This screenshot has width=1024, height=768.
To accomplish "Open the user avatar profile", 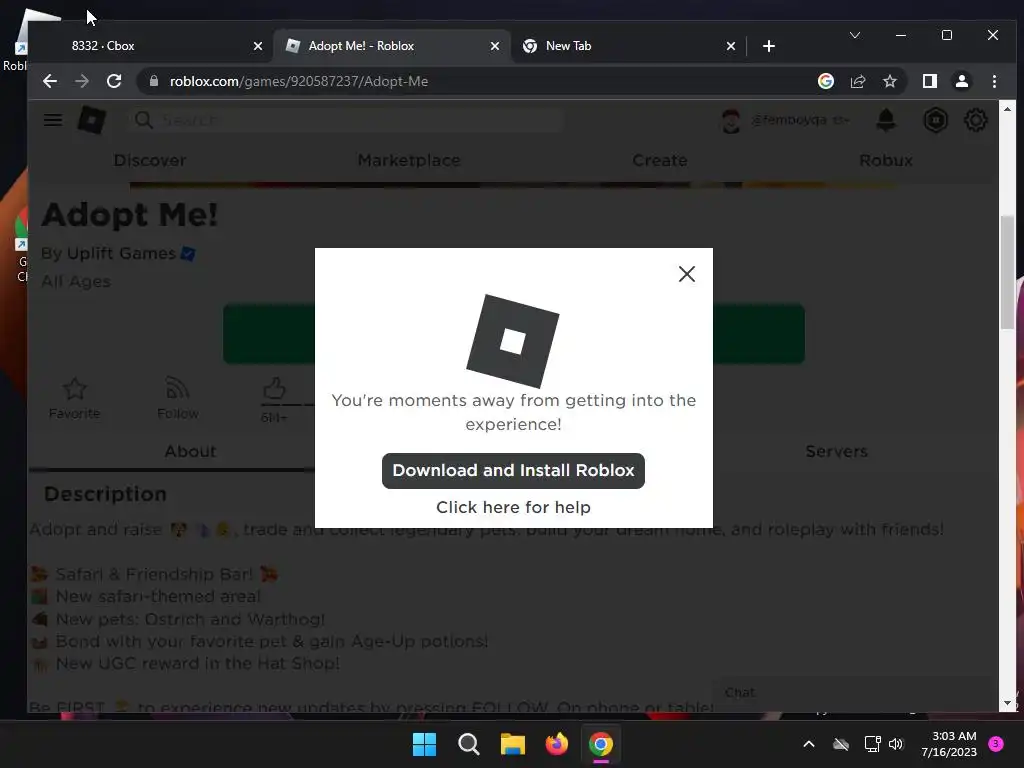I will (x=731, y=121).
